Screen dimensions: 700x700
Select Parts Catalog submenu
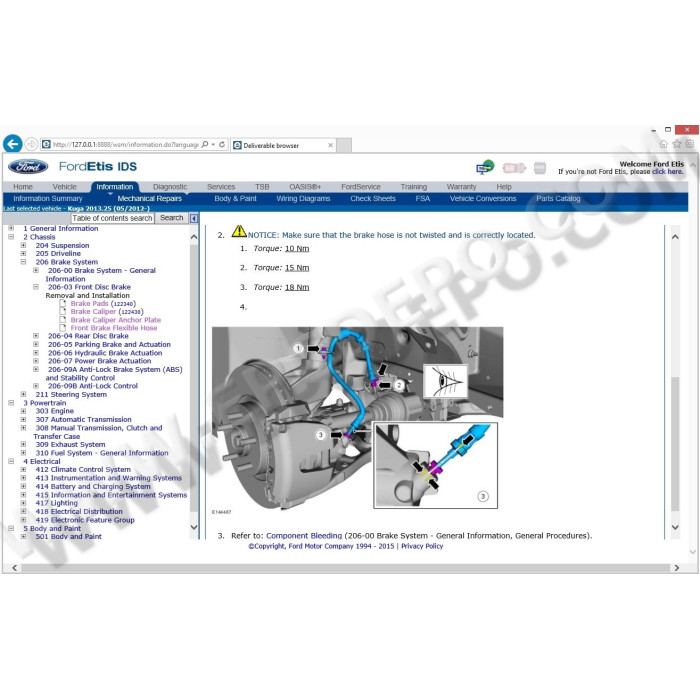(558, 199)
